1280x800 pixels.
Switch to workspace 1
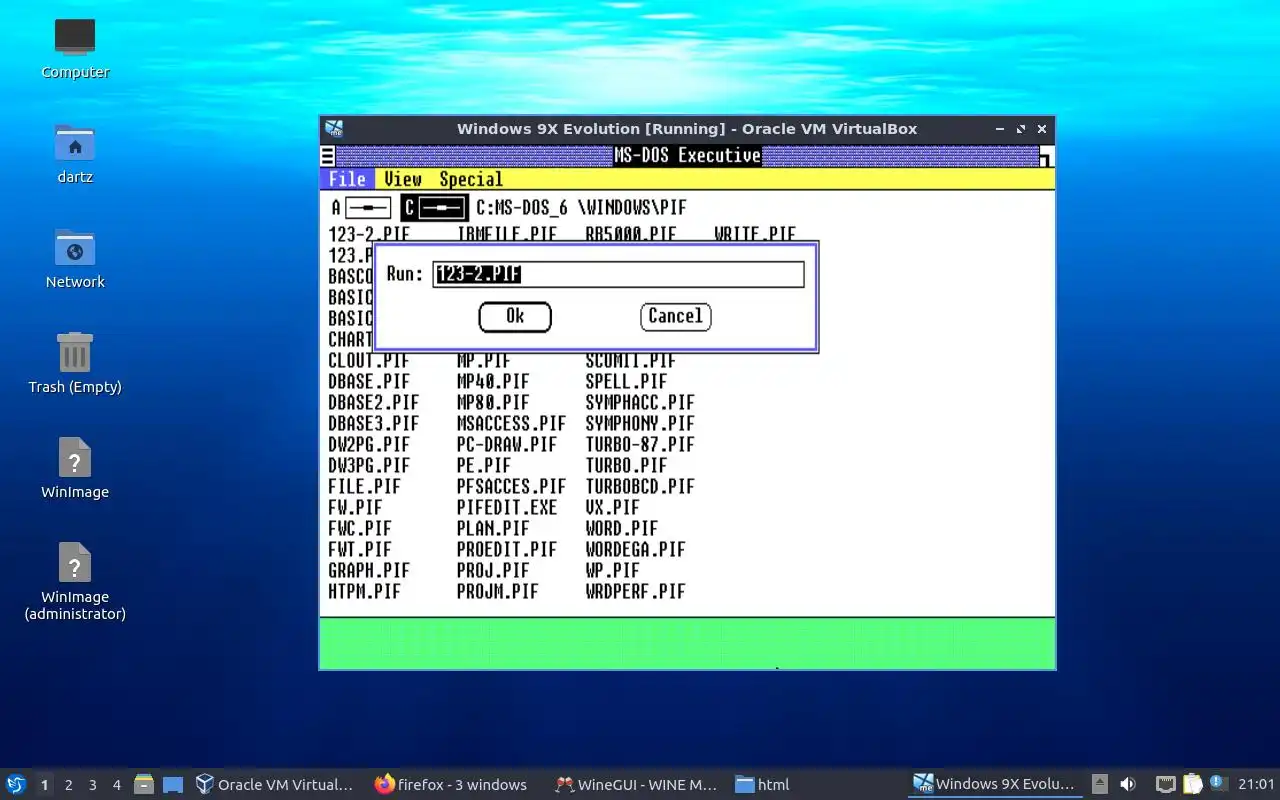[44, 785]
